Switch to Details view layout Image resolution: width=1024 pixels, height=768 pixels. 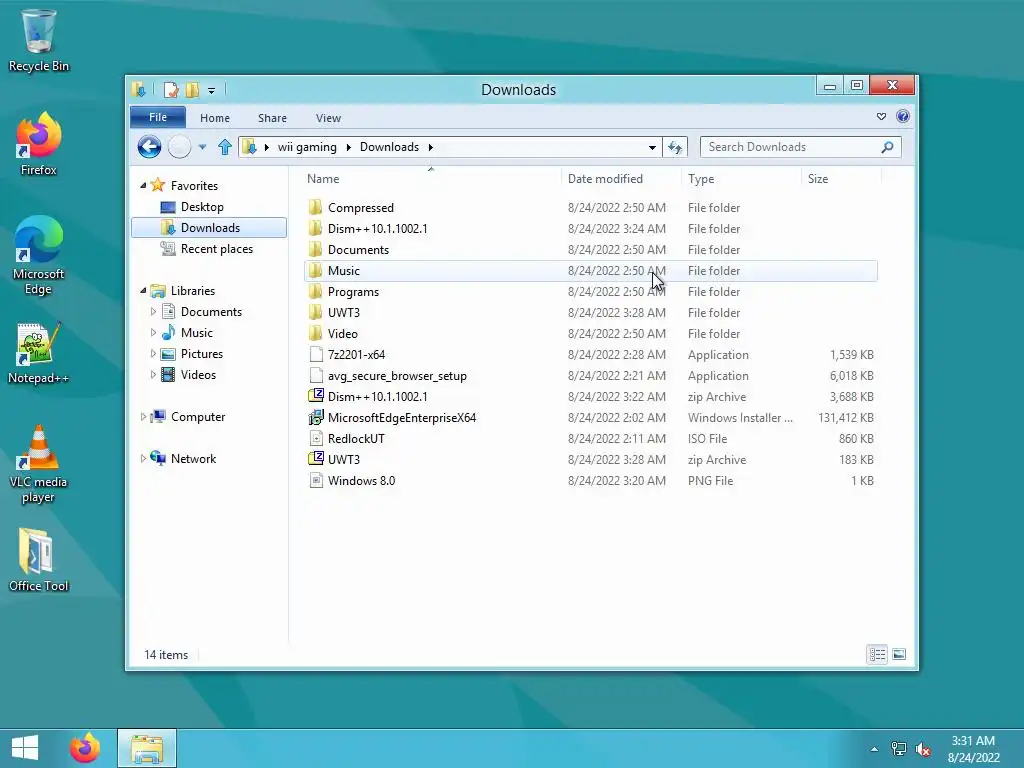coord(877,654)
